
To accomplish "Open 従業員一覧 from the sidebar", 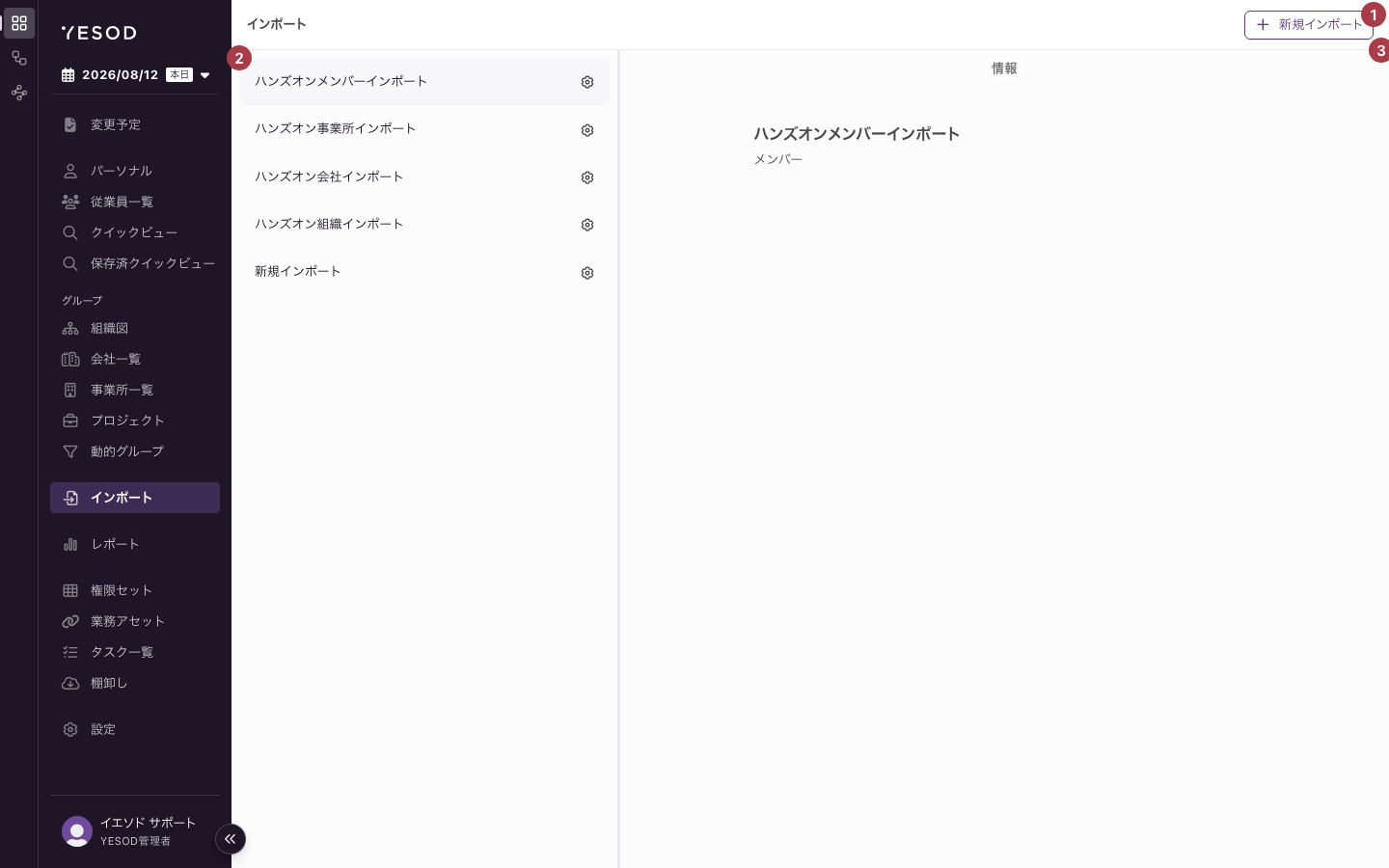I will point(135,202).
